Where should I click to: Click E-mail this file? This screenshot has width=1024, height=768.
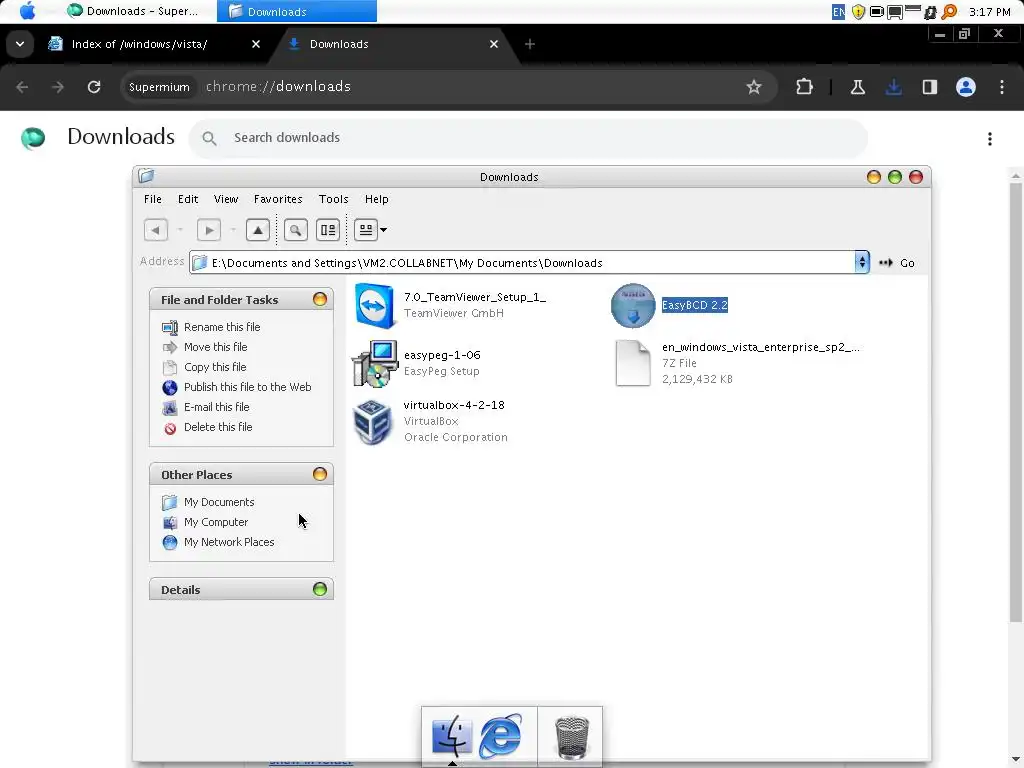pyautogui.click(x=217, y=407)
